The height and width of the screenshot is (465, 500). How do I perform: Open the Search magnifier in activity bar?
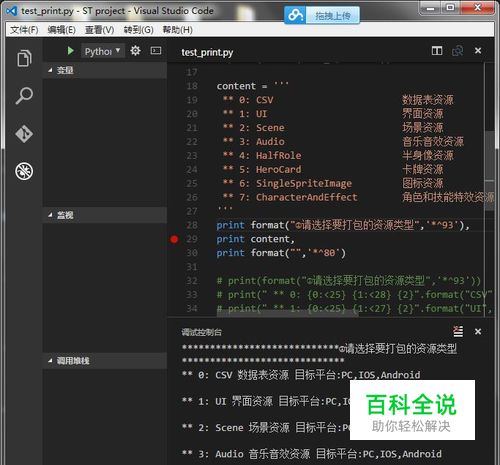(24, 96)
